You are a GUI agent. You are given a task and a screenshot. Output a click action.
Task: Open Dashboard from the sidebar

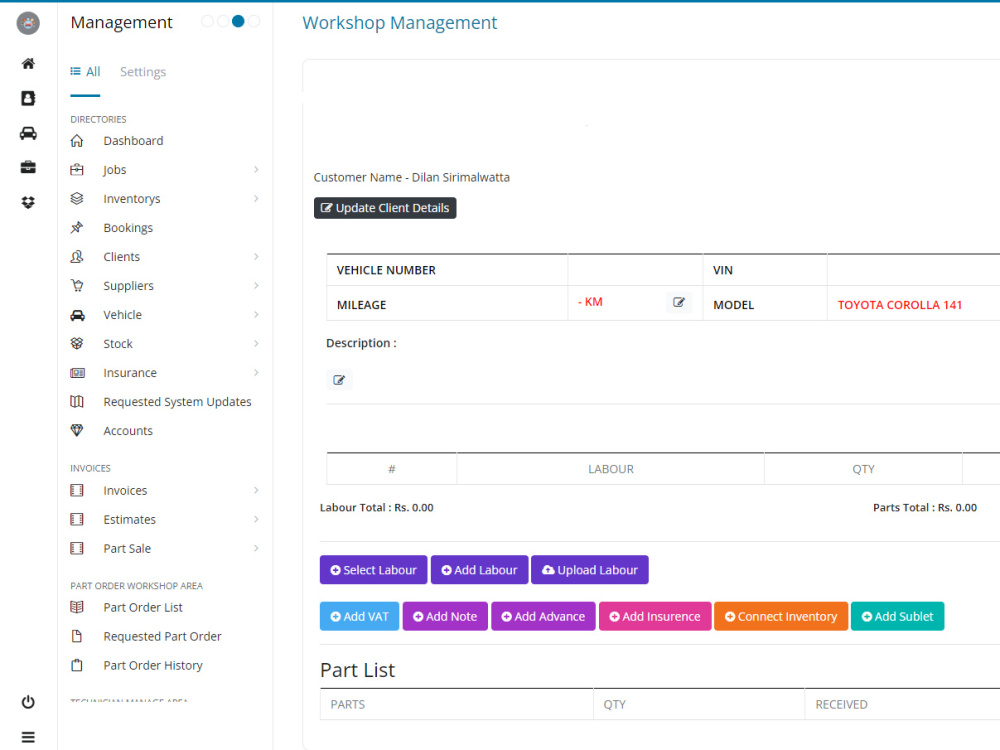point(133,140)
